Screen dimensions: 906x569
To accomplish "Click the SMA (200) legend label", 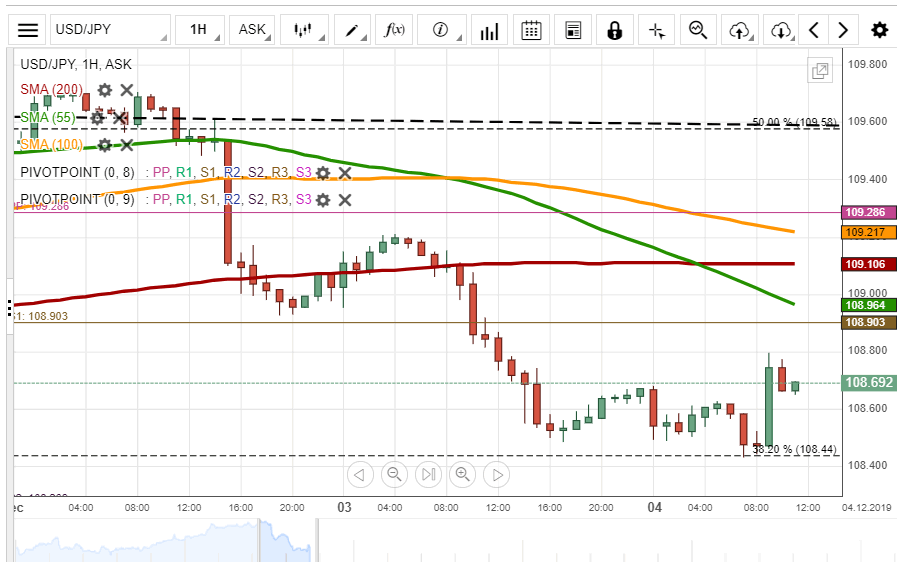I will [x=51, y=90].
